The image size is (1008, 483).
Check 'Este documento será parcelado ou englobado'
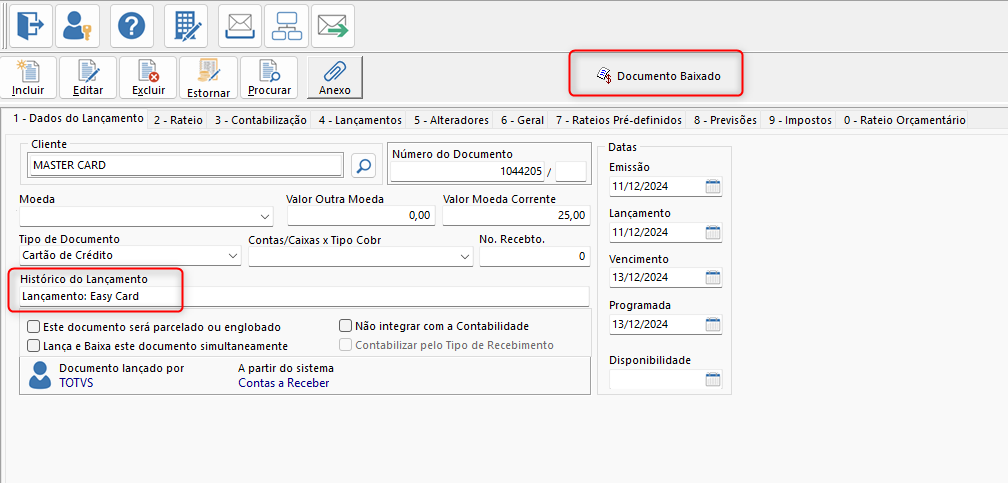coord(34,327)
